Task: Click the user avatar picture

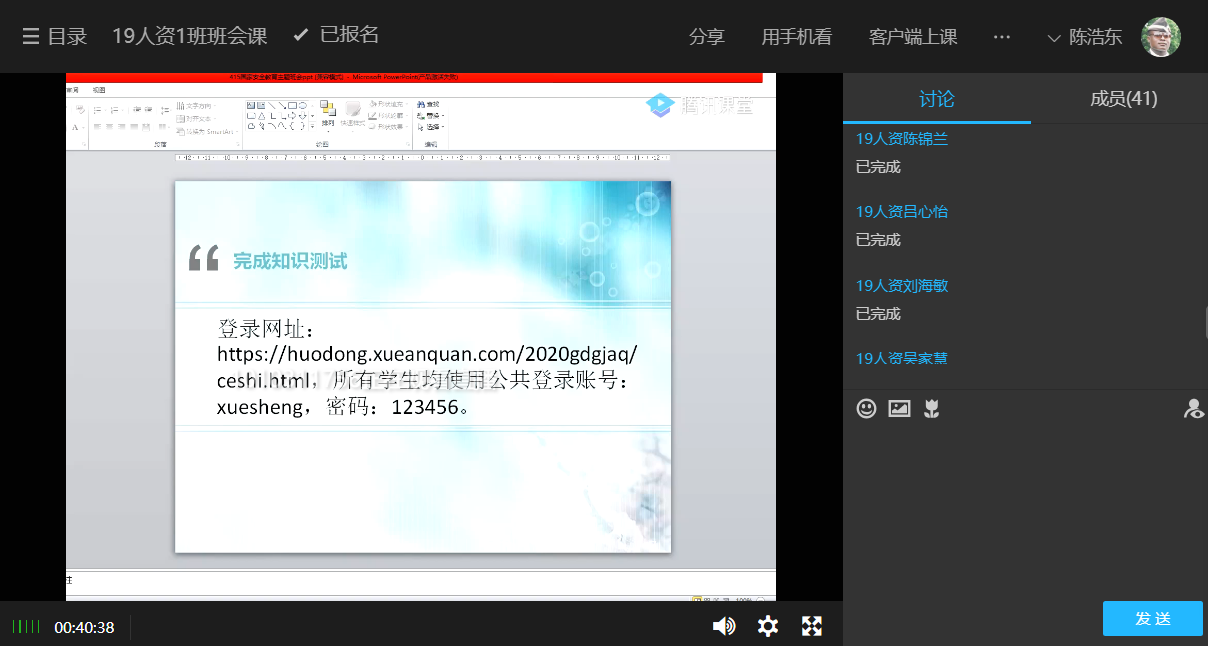Action: pyautogui.click(x=1161, y=37)
